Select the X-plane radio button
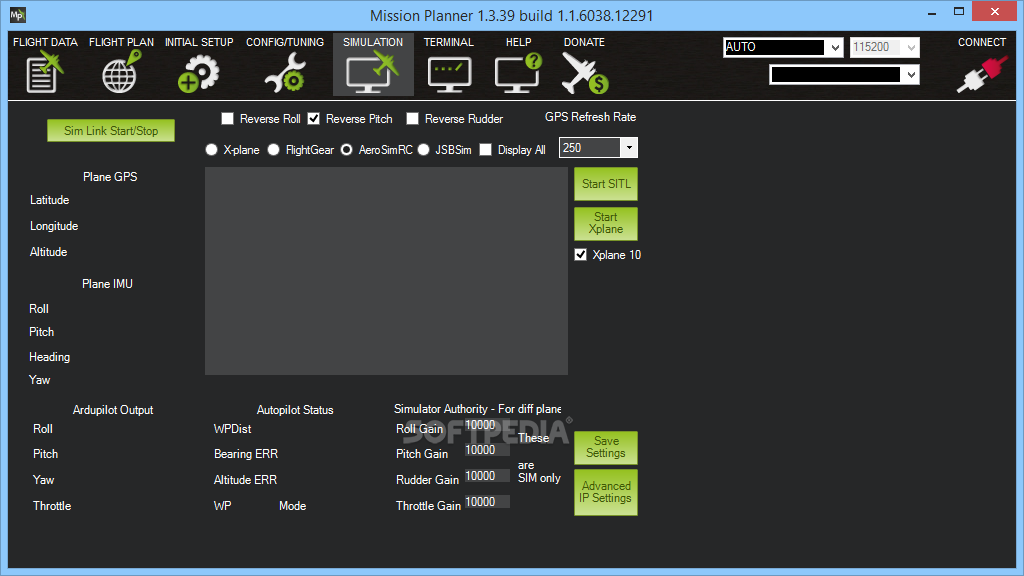 pyautogui.click(x=211, y=150)
